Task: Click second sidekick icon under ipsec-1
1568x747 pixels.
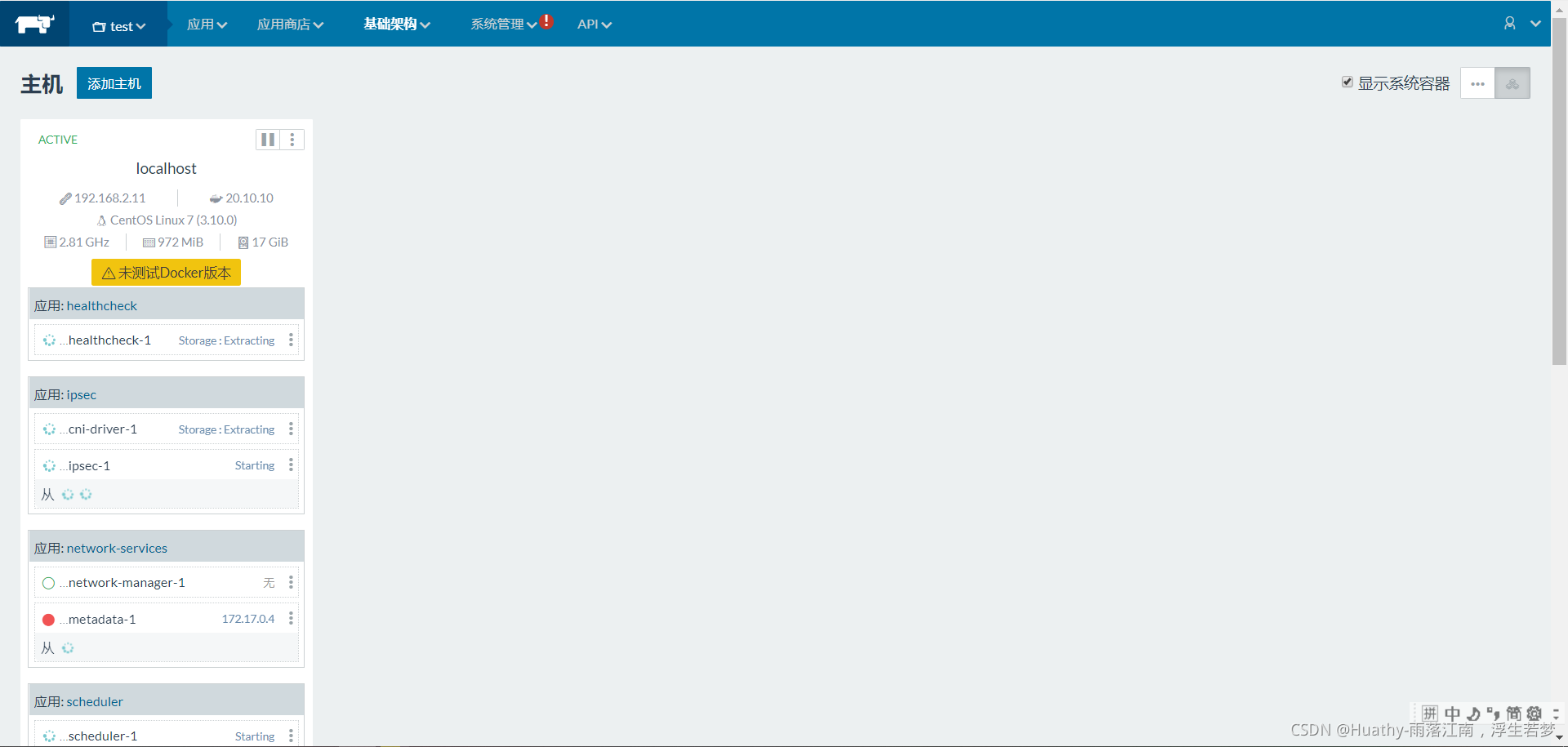Action: (86, 494)
